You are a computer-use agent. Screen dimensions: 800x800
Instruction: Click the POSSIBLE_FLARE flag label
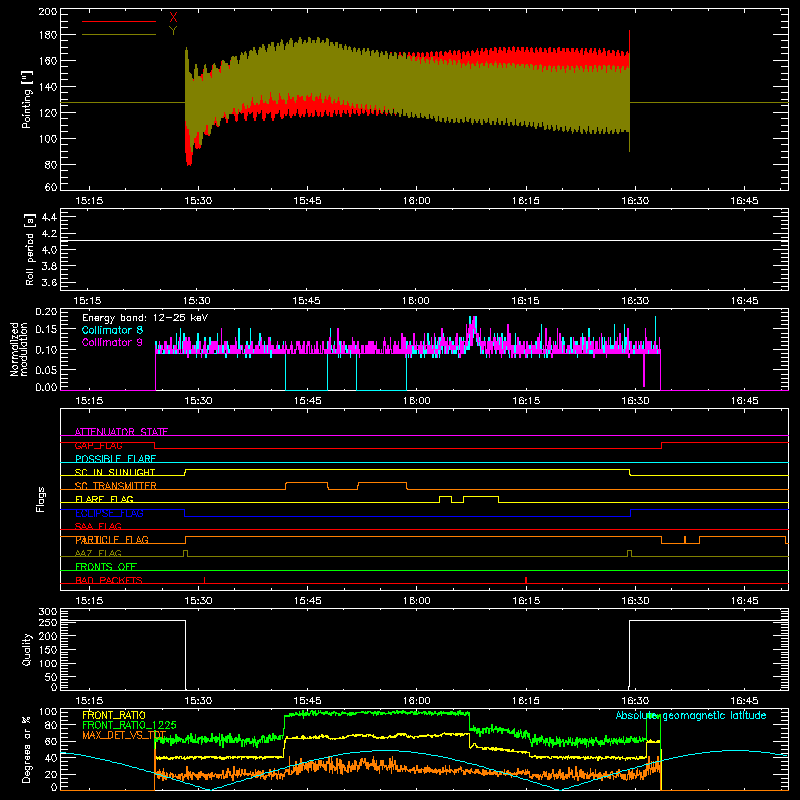coord(115,459)
